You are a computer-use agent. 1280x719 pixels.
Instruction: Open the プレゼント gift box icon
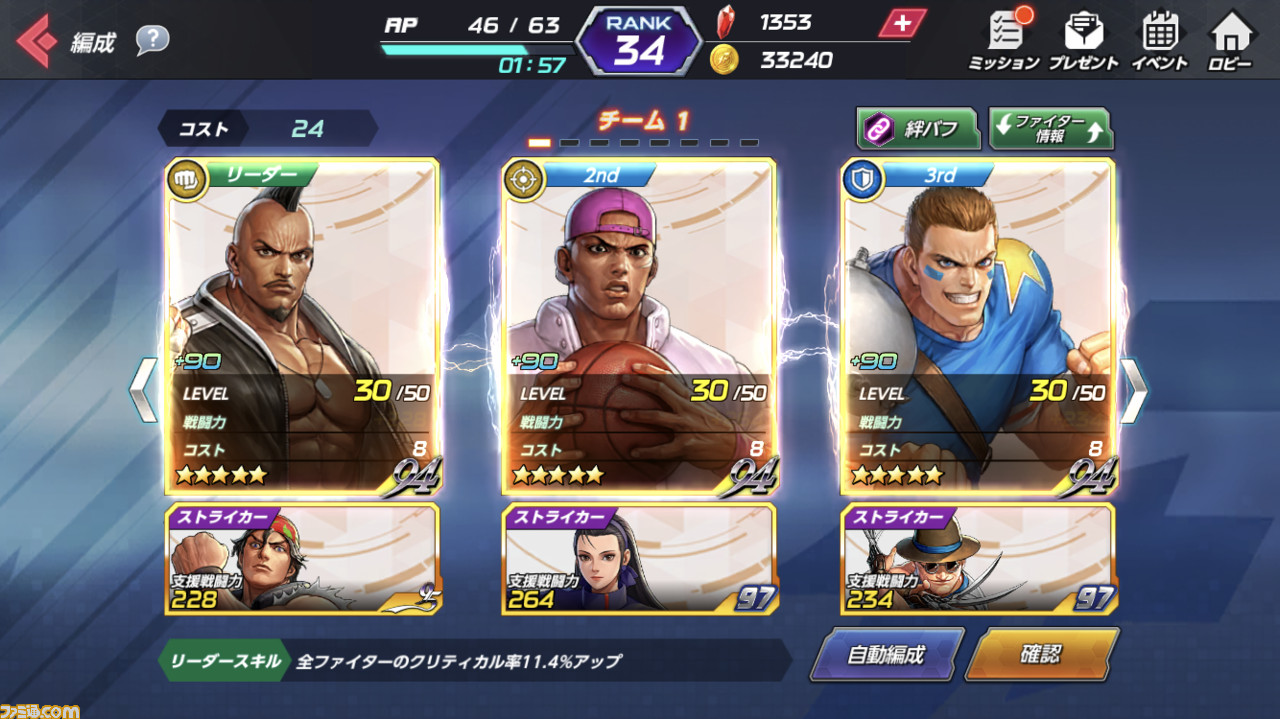pyautogui.click(x=1083, y=40)
